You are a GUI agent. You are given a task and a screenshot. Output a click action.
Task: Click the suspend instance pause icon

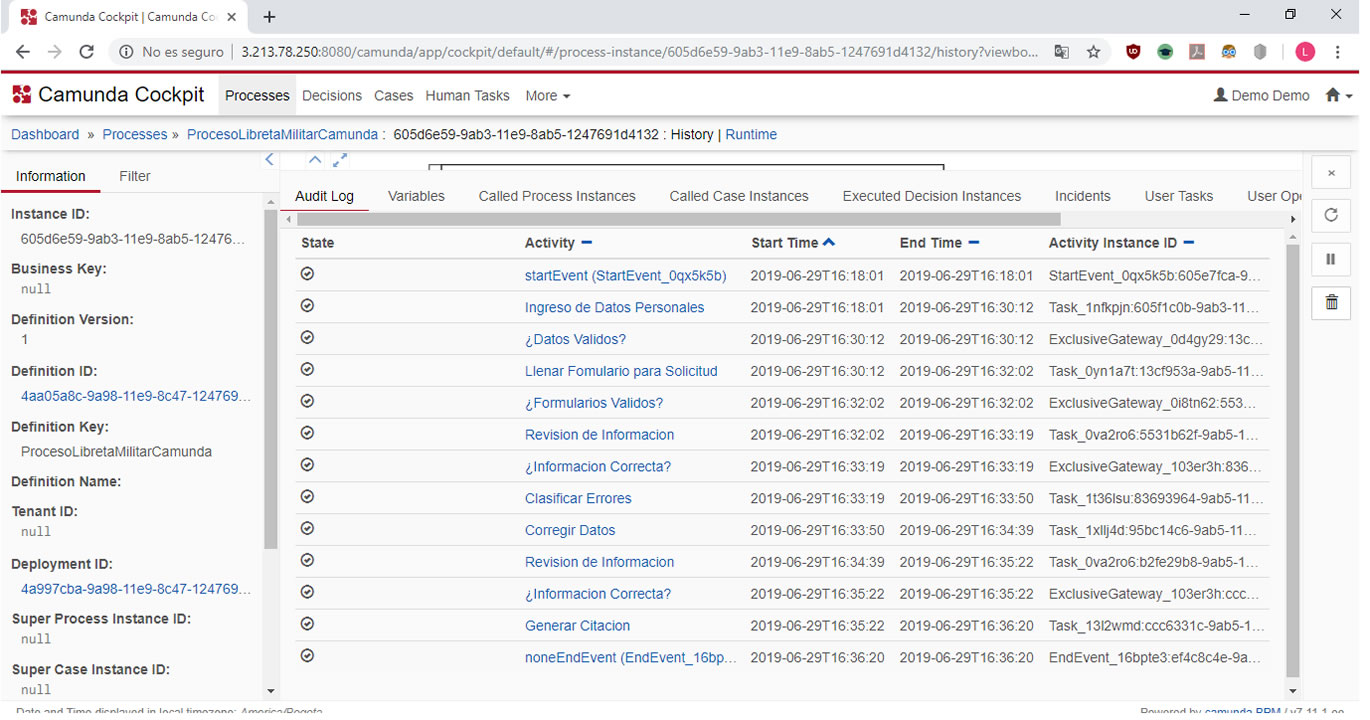click(1331, 259)
